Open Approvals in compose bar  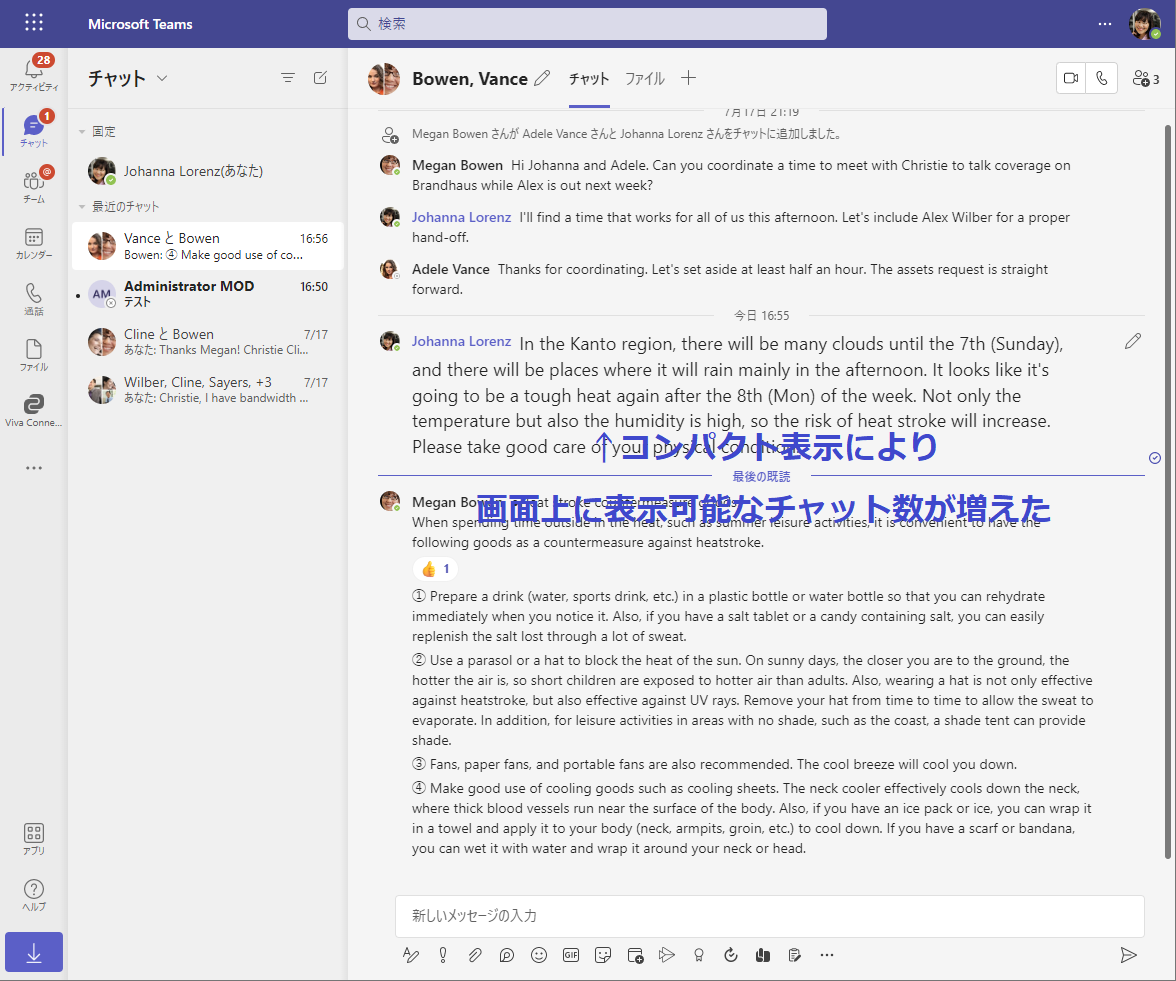(x=795, y=955)
